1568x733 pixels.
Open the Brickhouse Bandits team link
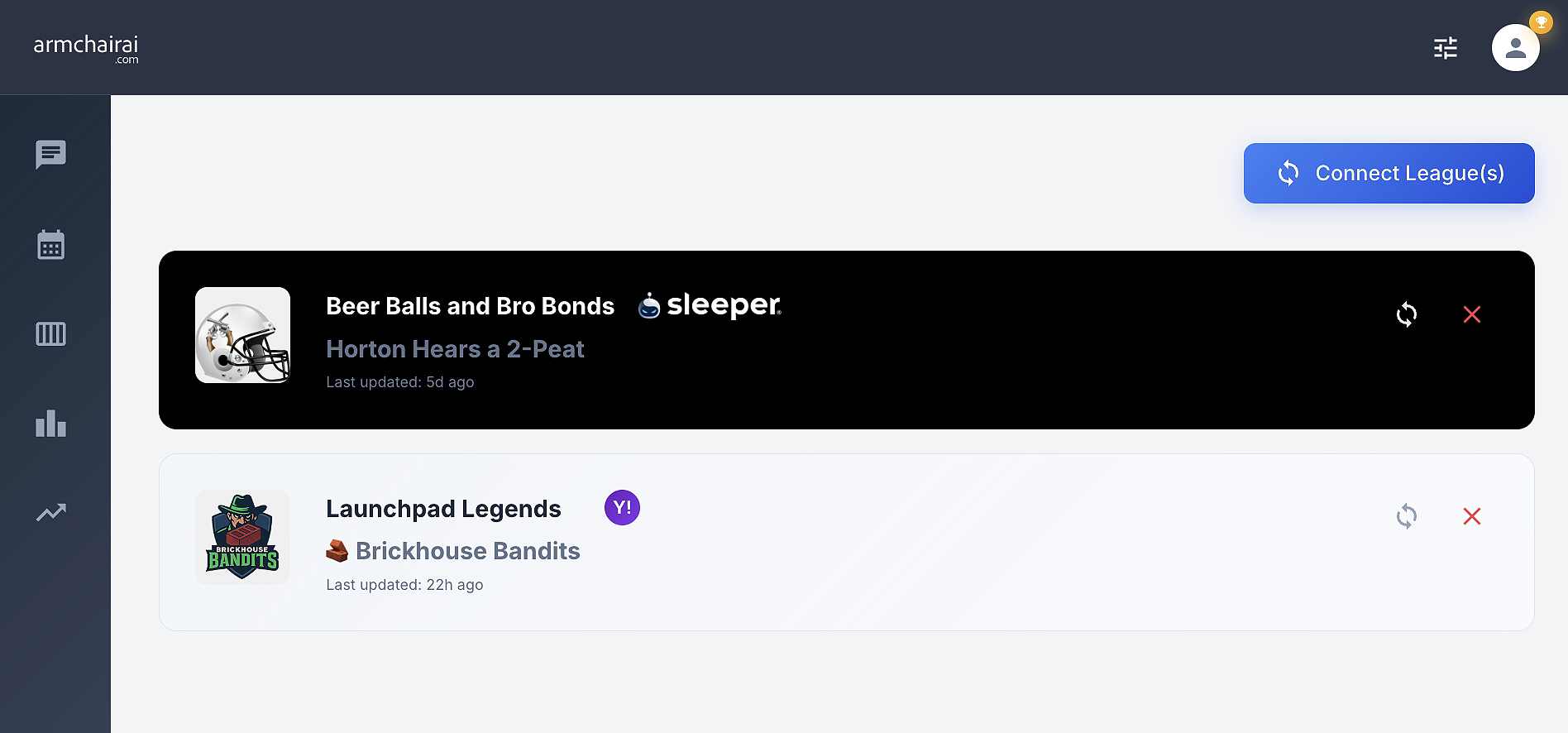[x=467, y=550]
